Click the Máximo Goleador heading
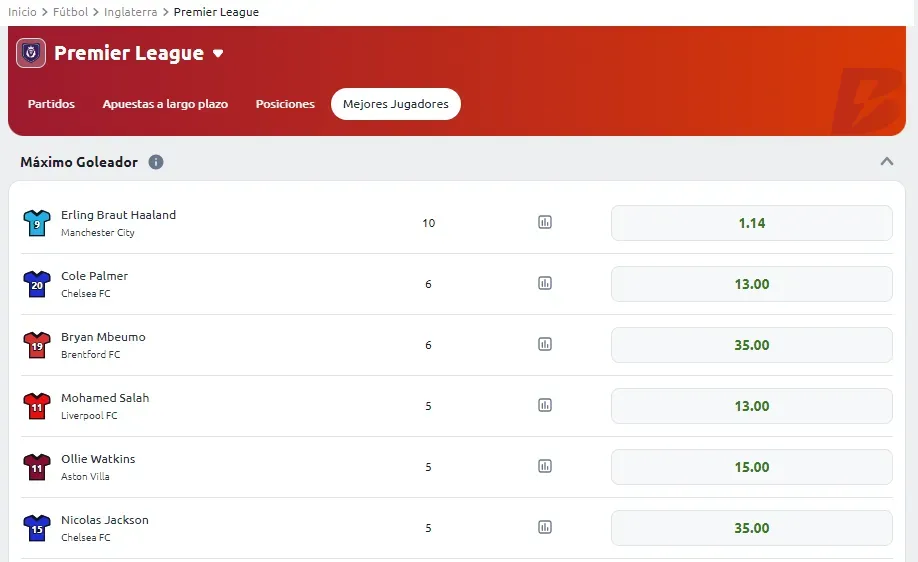 [x=79, y=162]
